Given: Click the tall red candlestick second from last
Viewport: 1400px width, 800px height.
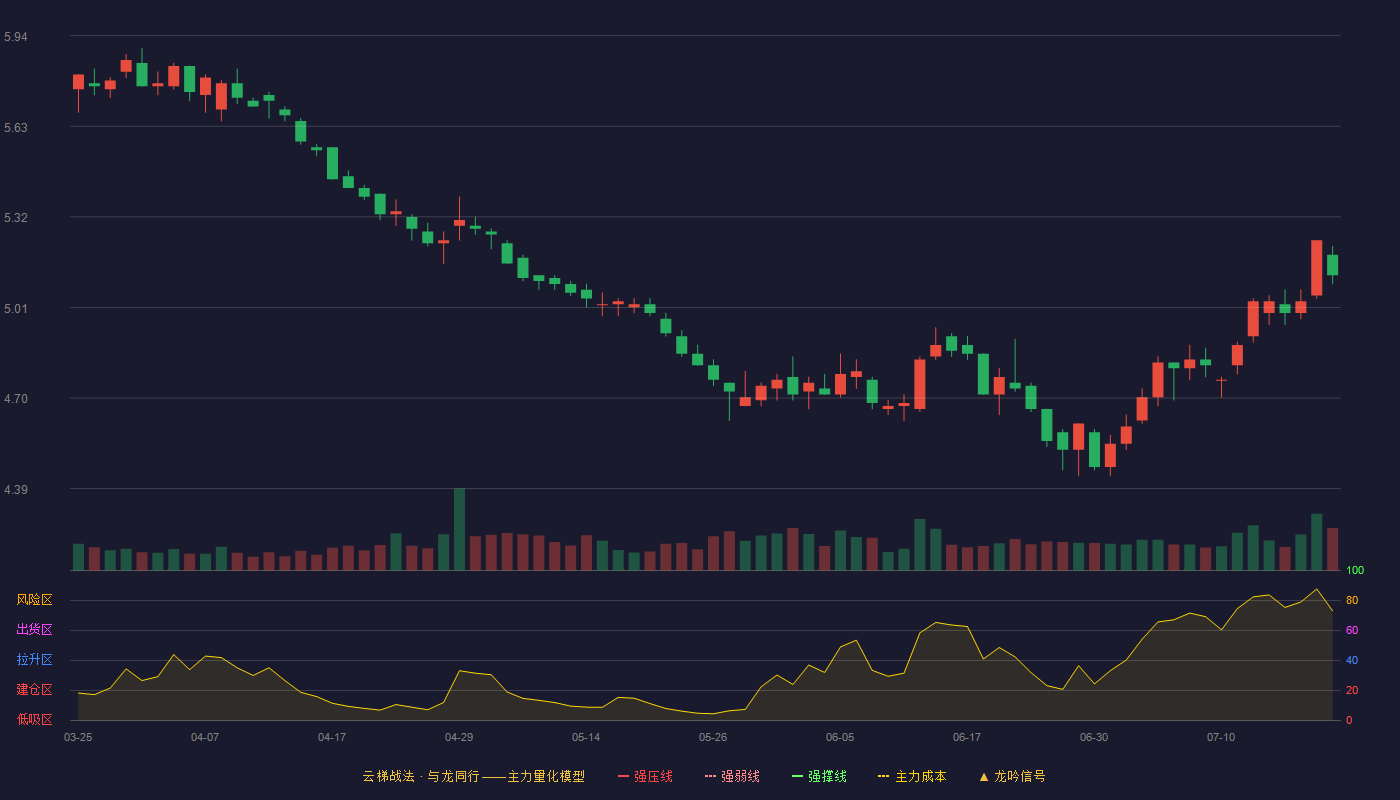Looking at the screenshot, I should pyautogui.click(x=1317, y=268).
